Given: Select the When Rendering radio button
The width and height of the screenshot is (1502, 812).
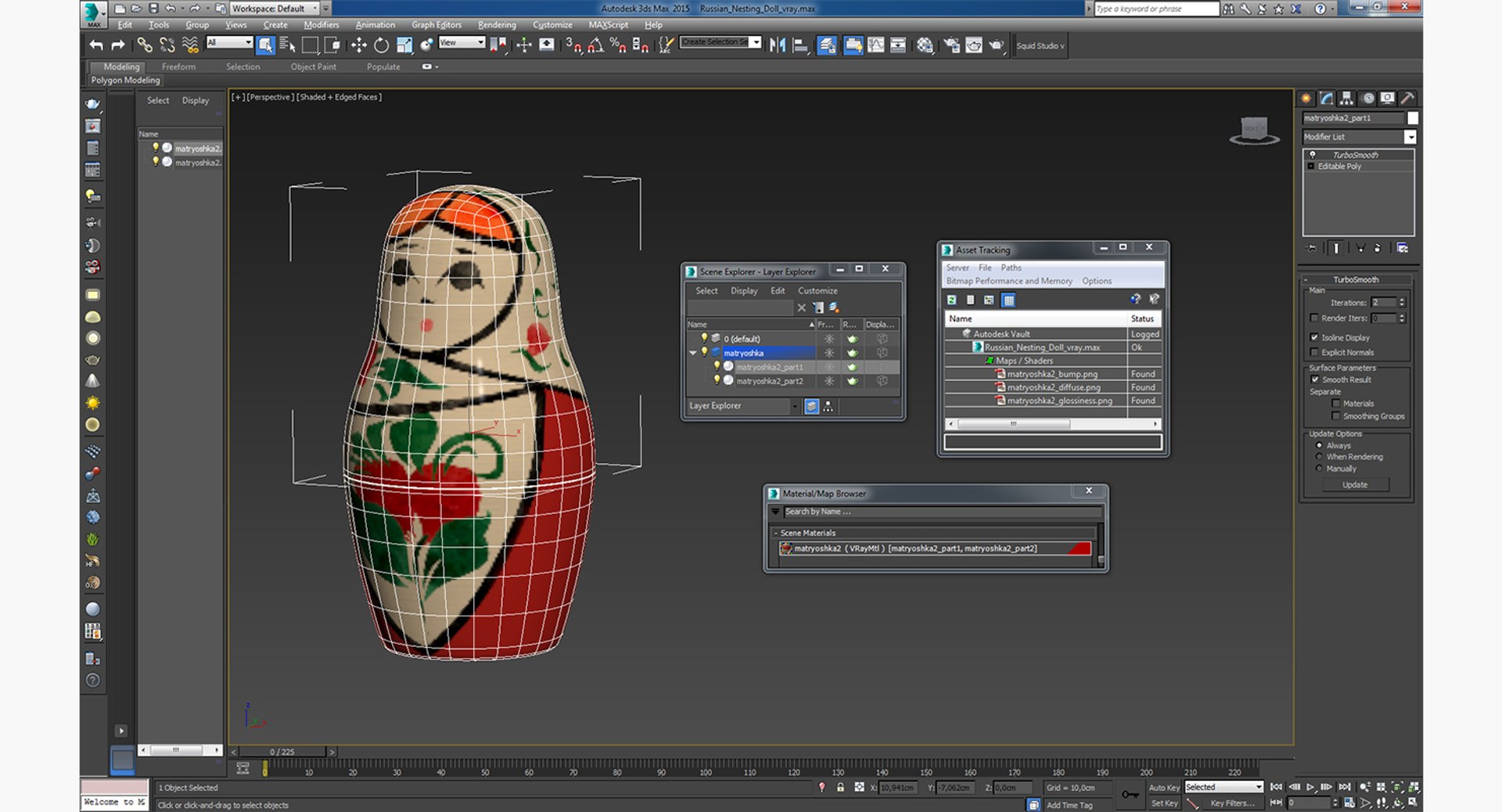Looking at the screenshot, I should 1319,457.
